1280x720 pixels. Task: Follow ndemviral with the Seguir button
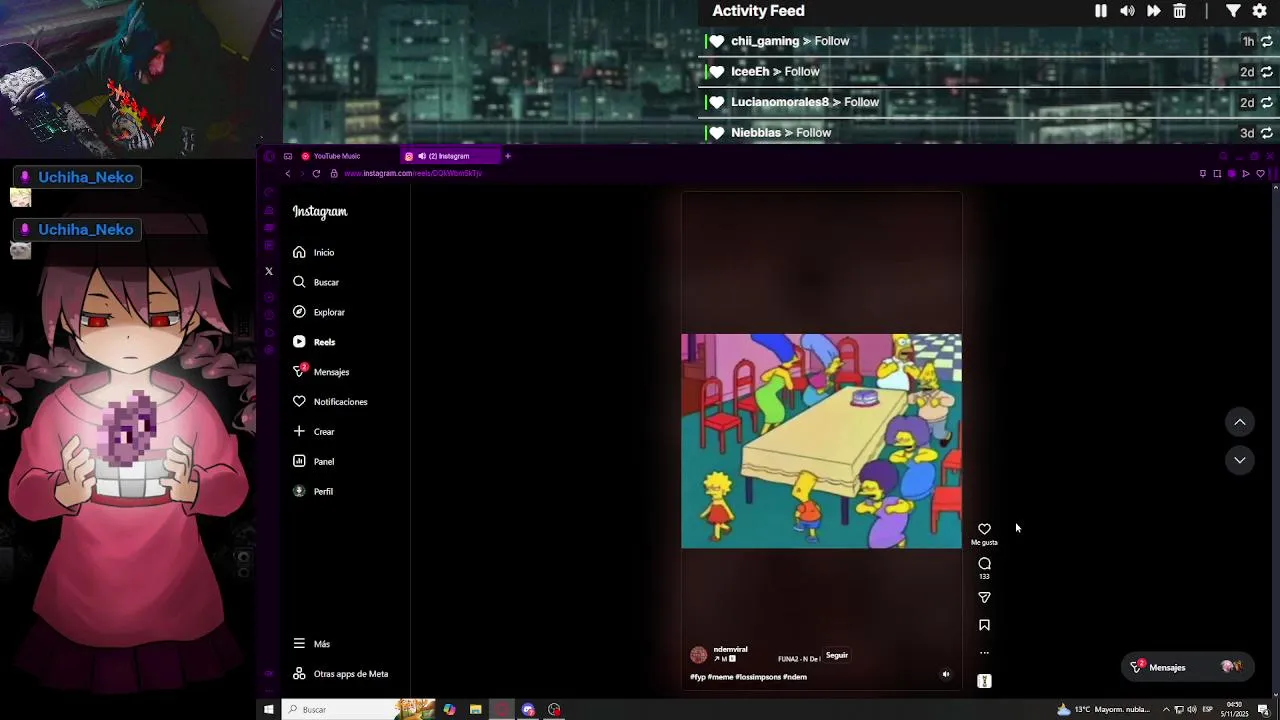[x=837, y=655]
